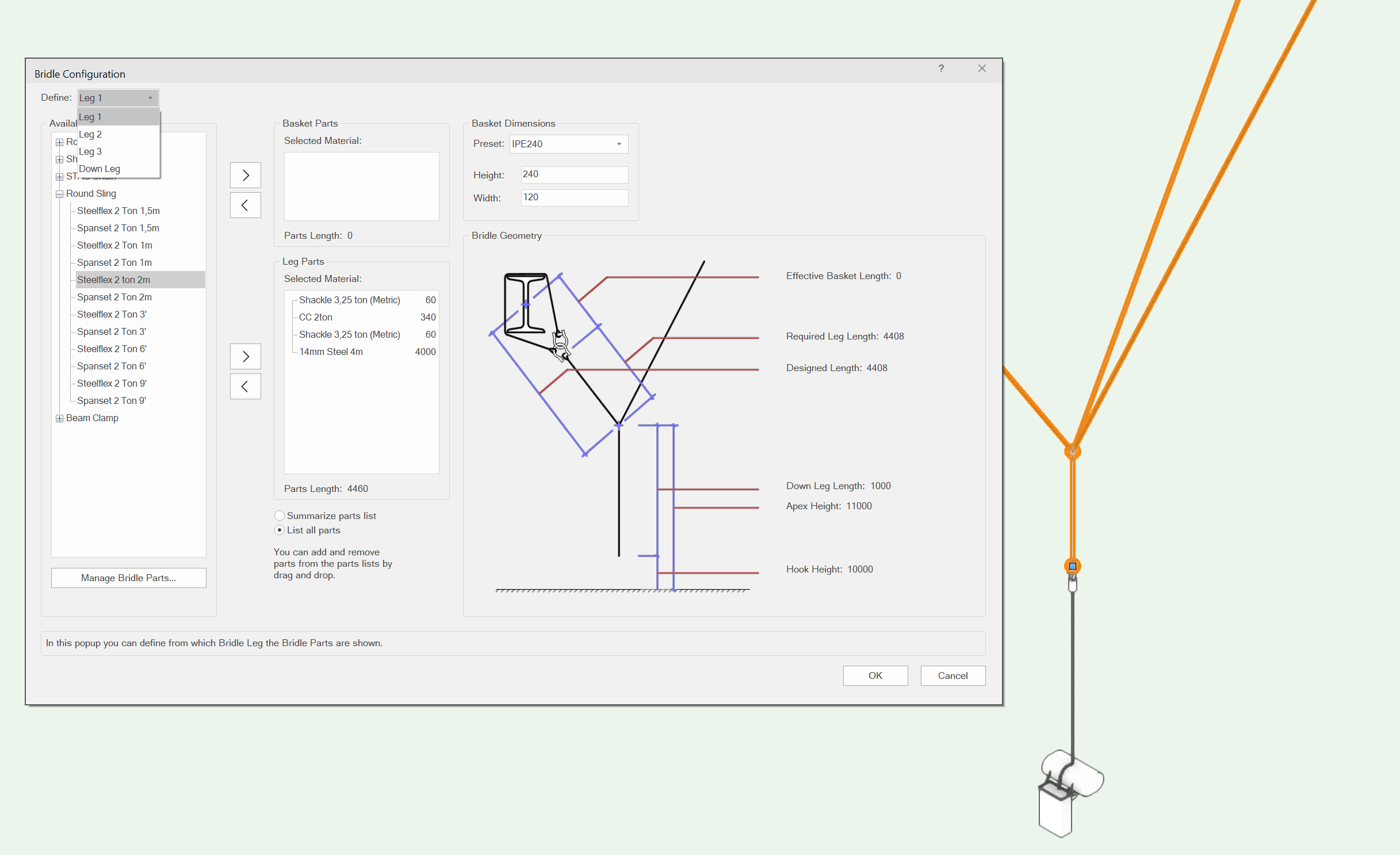Confirm the configuration with OK

(x=875, y=675)
